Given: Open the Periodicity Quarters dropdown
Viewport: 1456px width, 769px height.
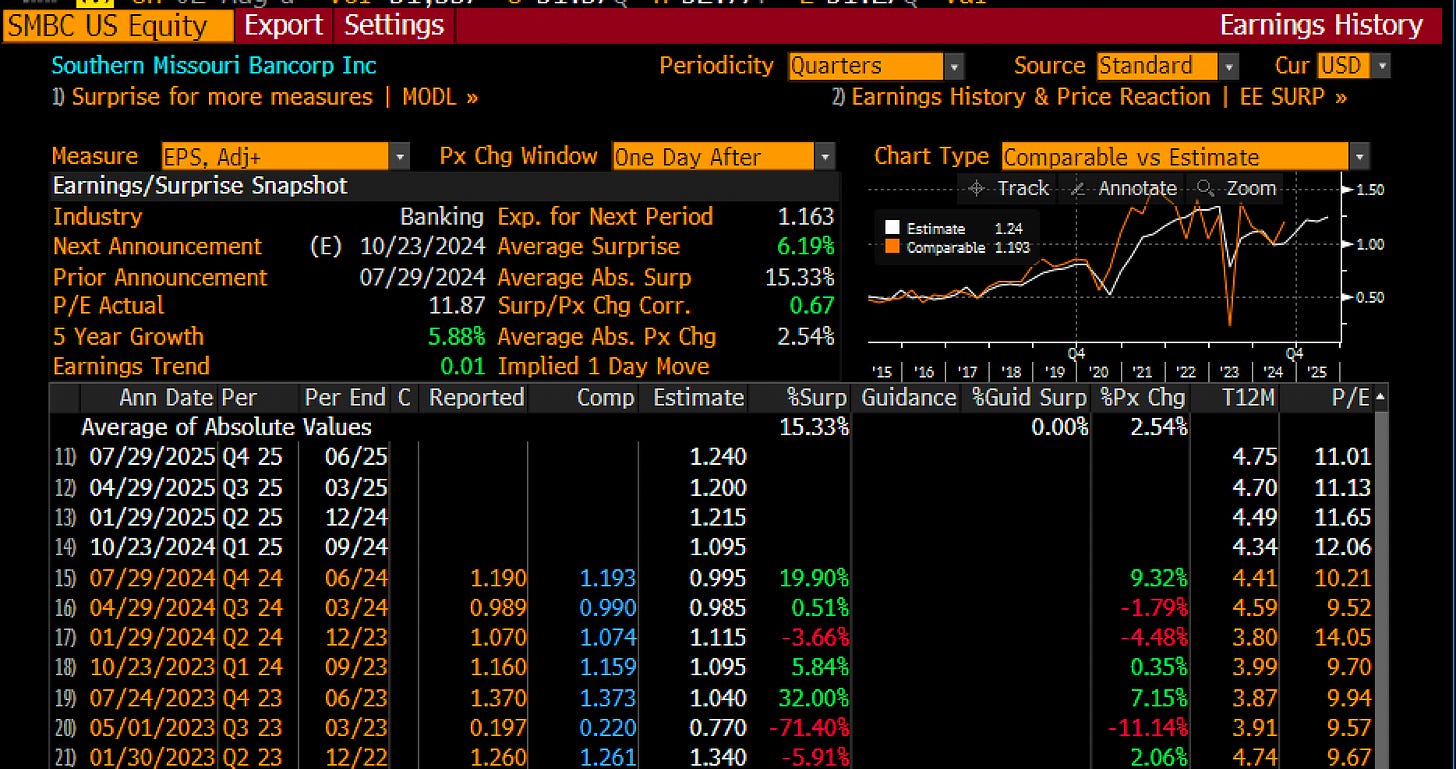Looking at the screenshot, I should click(875, 67).
